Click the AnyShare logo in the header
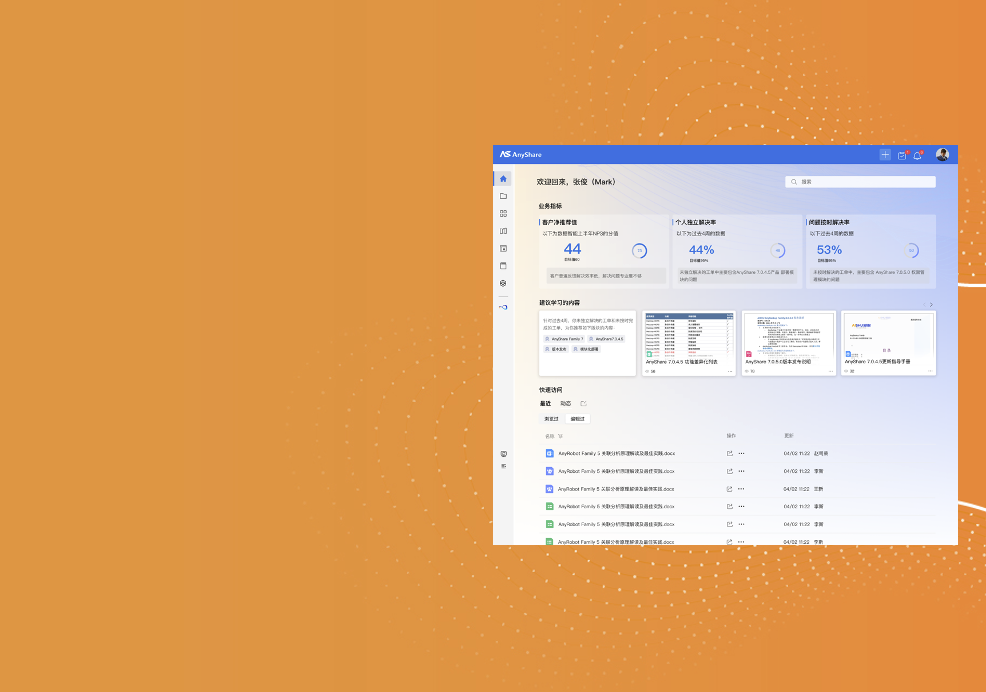This screenshot has height=692, width=986. (521, 154)
